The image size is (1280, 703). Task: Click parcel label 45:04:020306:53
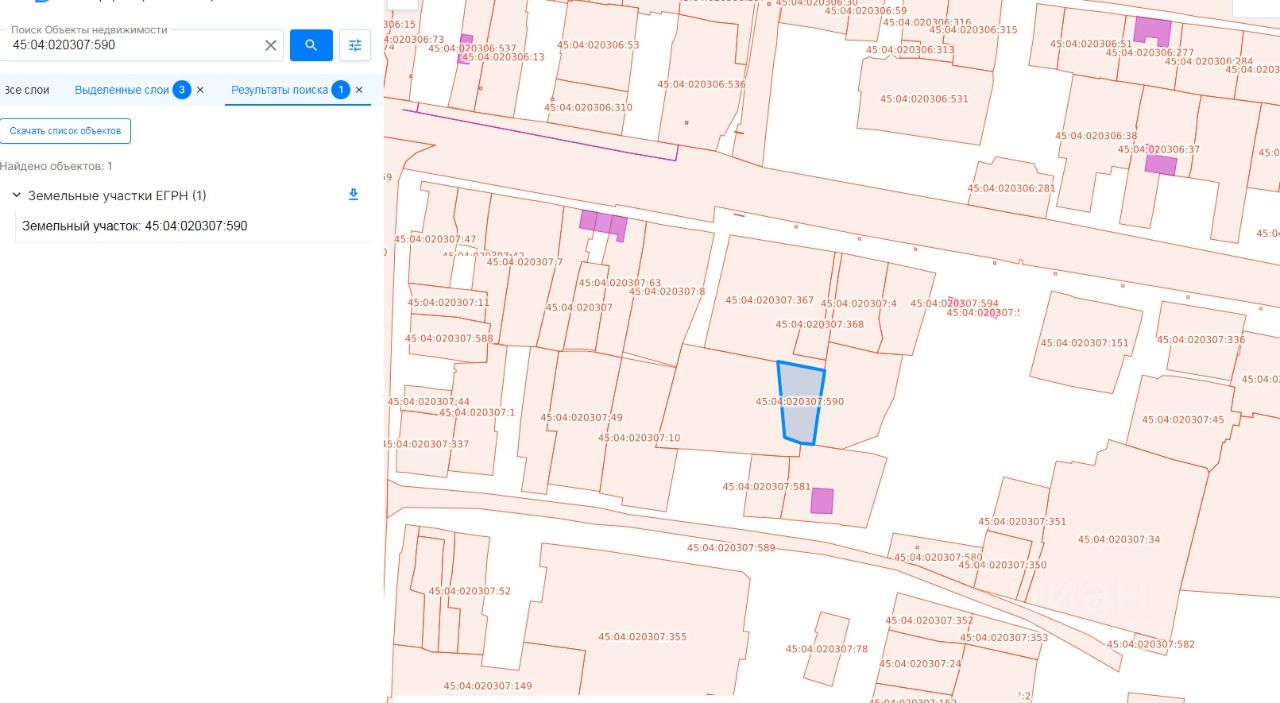click(598, 45)
